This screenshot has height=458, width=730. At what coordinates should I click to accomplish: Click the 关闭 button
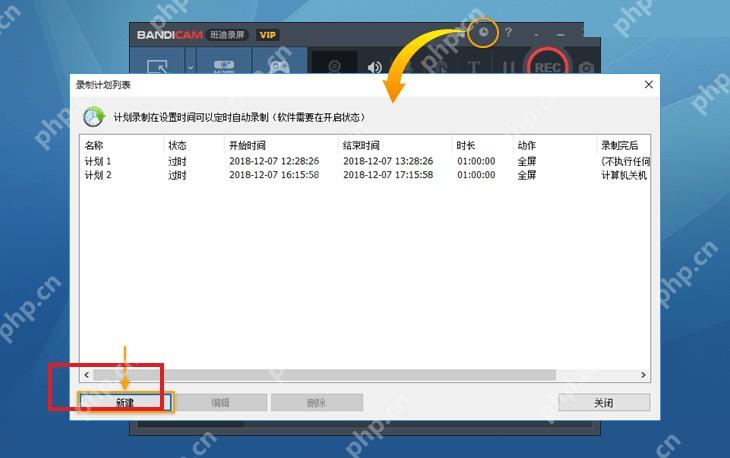(x=604, y=402)
